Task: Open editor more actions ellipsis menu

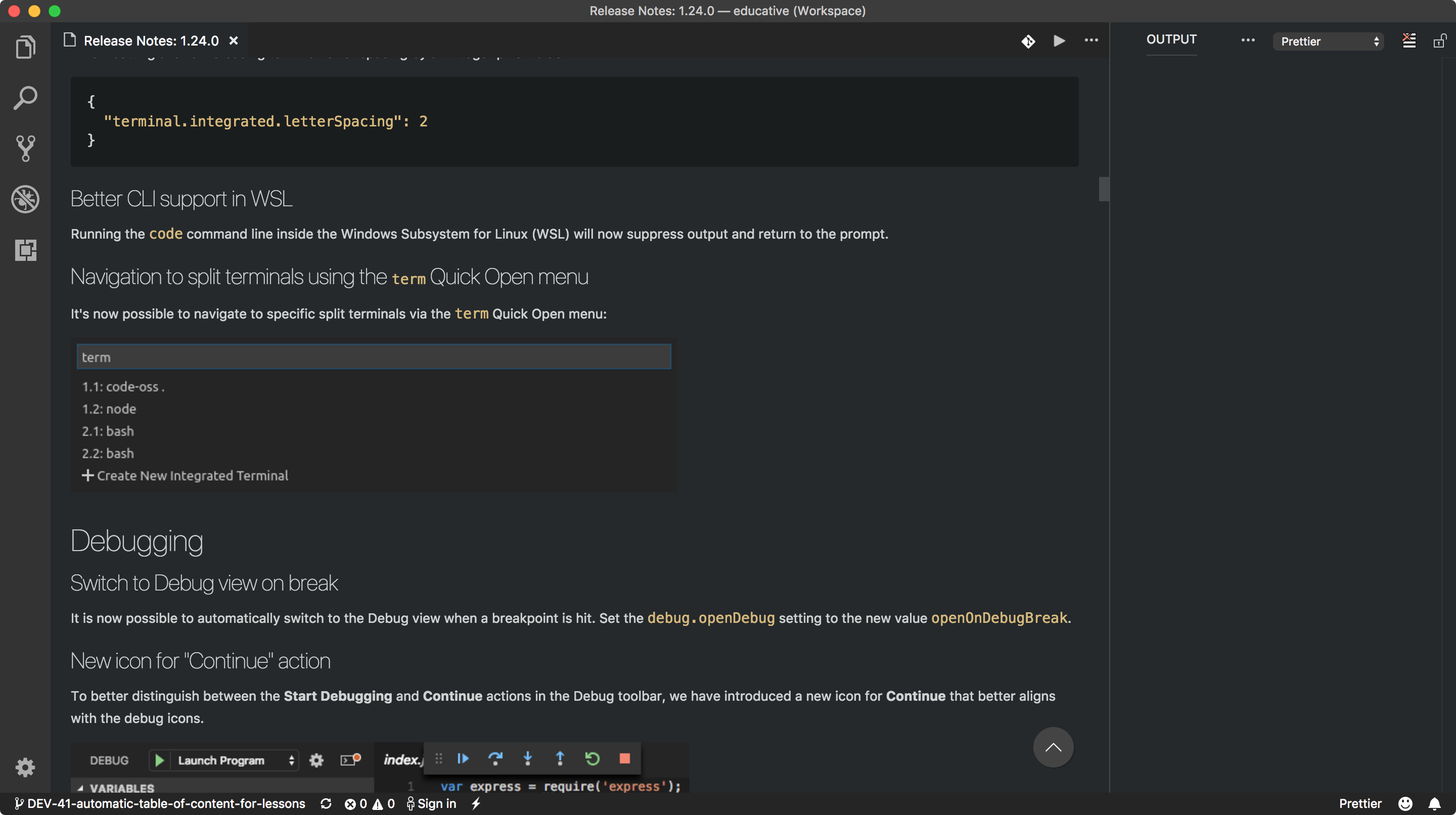Action: pyautogui.click(x=1091, y=40)
